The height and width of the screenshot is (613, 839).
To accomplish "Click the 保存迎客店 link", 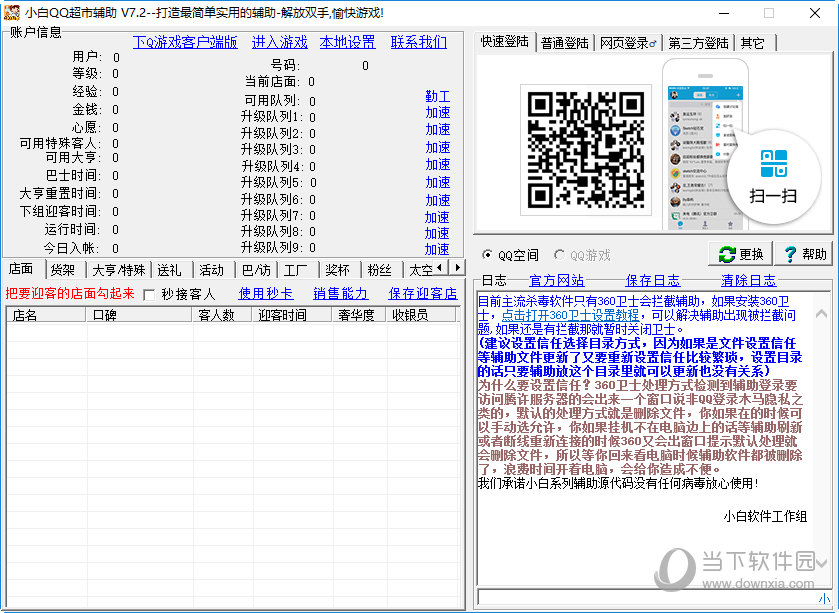I will pos(423,294).
